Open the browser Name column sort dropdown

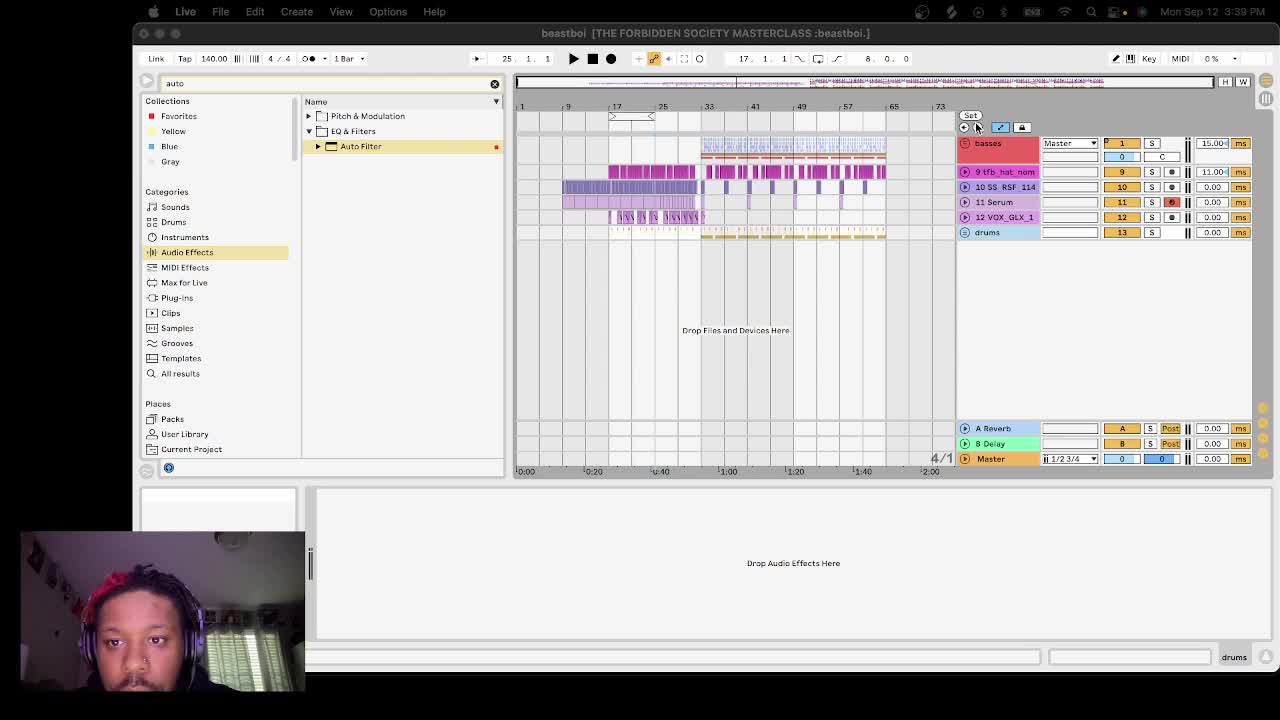click(496, 102)
